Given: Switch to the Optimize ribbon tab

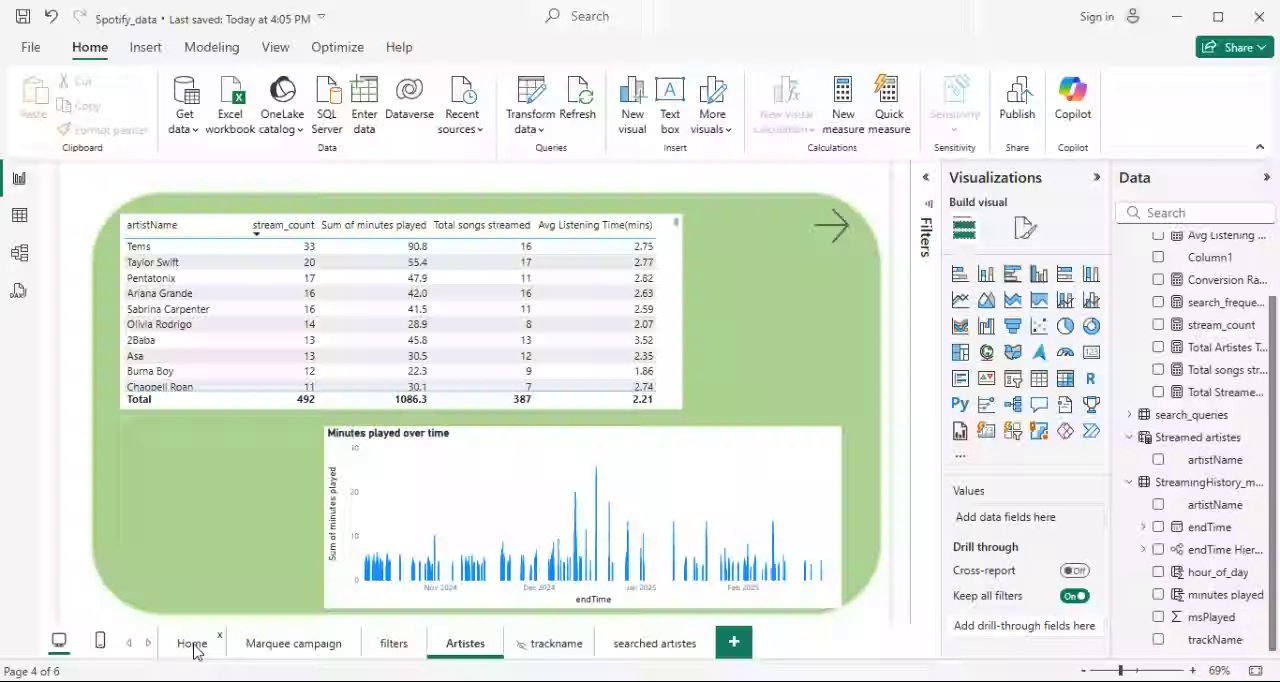Looking at the screenshot, I should pos(337,47).
